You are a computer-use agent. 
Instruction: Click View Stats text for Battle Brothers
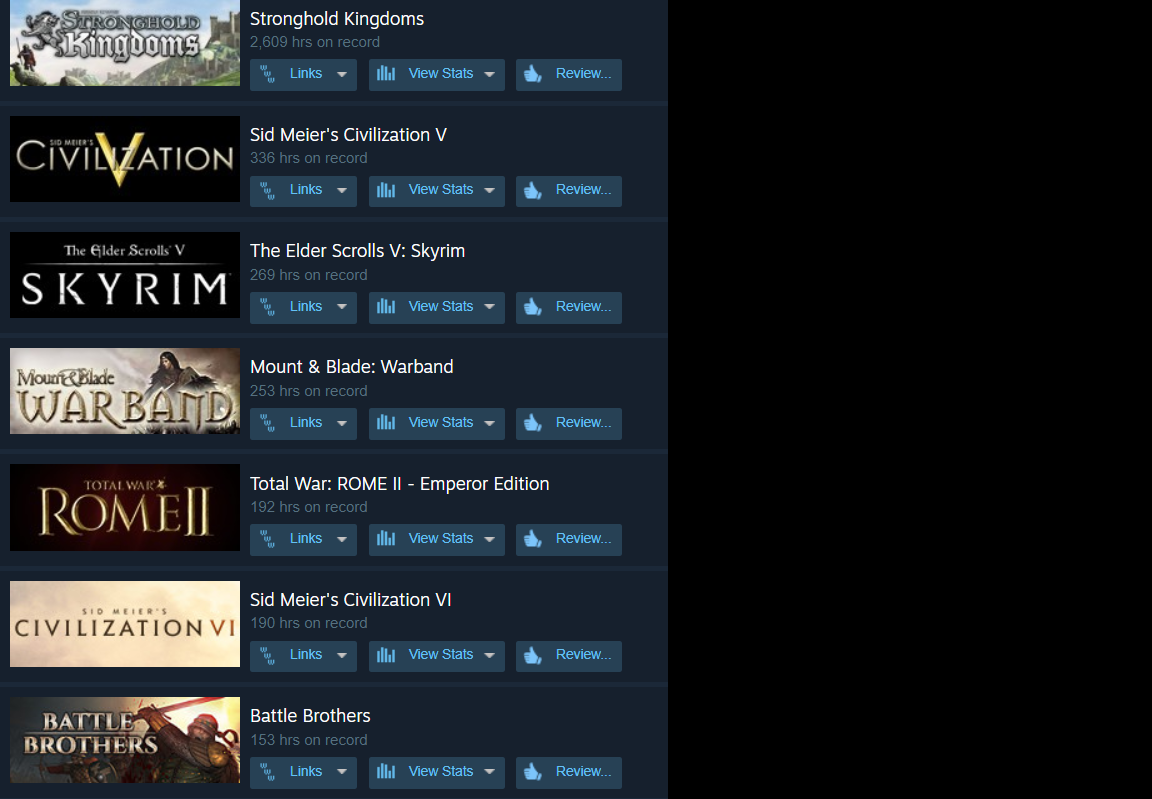click(441, 771)
